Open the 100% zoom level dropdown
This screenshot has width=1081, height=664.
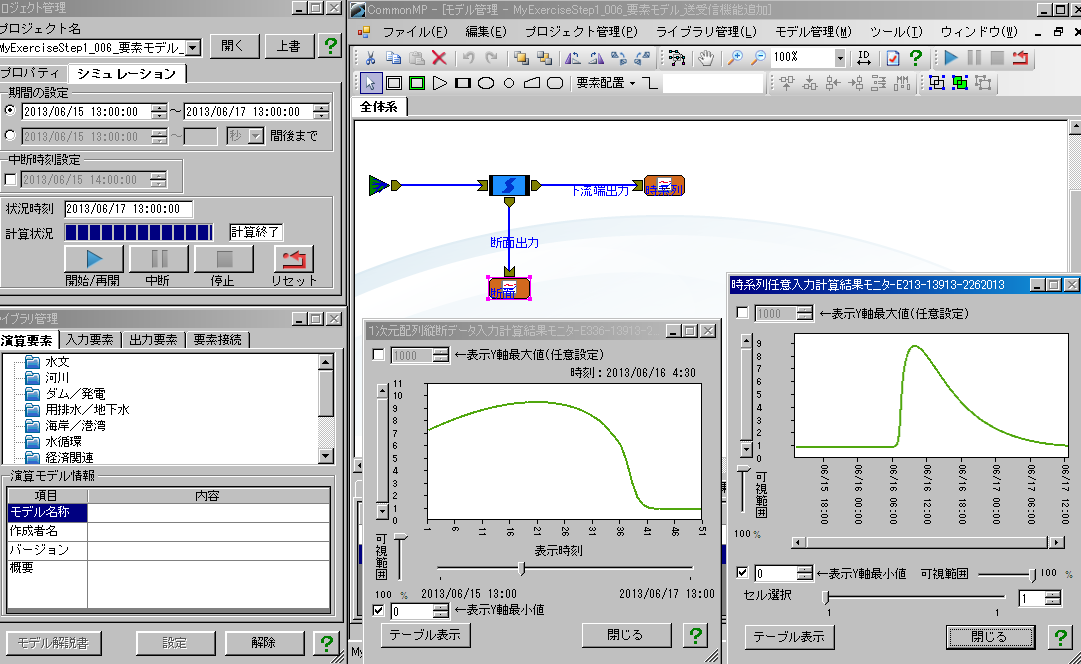(x=839, y=58)
